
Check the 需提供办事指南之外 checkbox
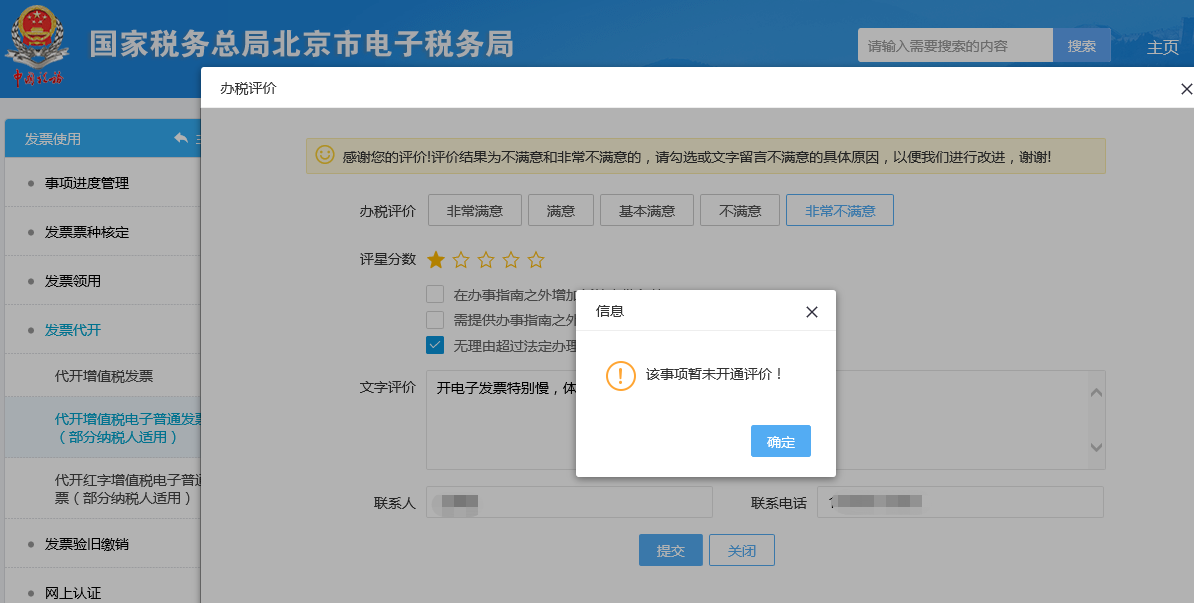[x=435, y=319]
